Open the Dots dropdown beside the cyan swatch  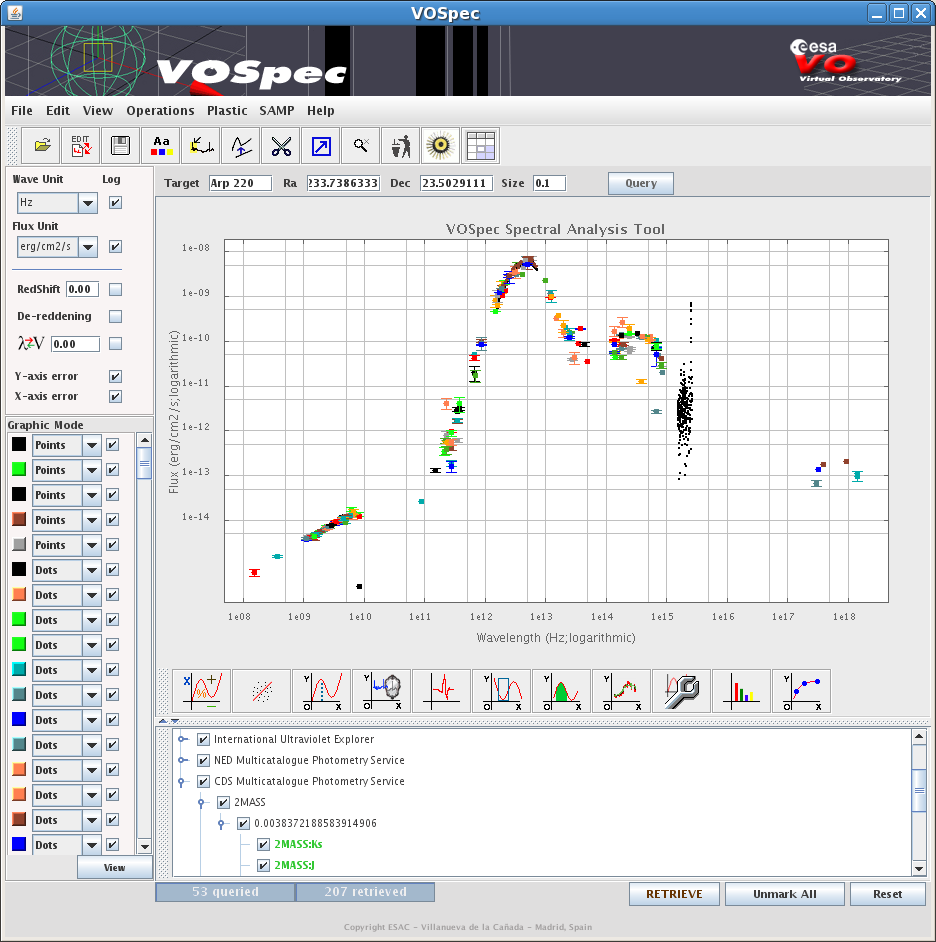click(92, 670)
